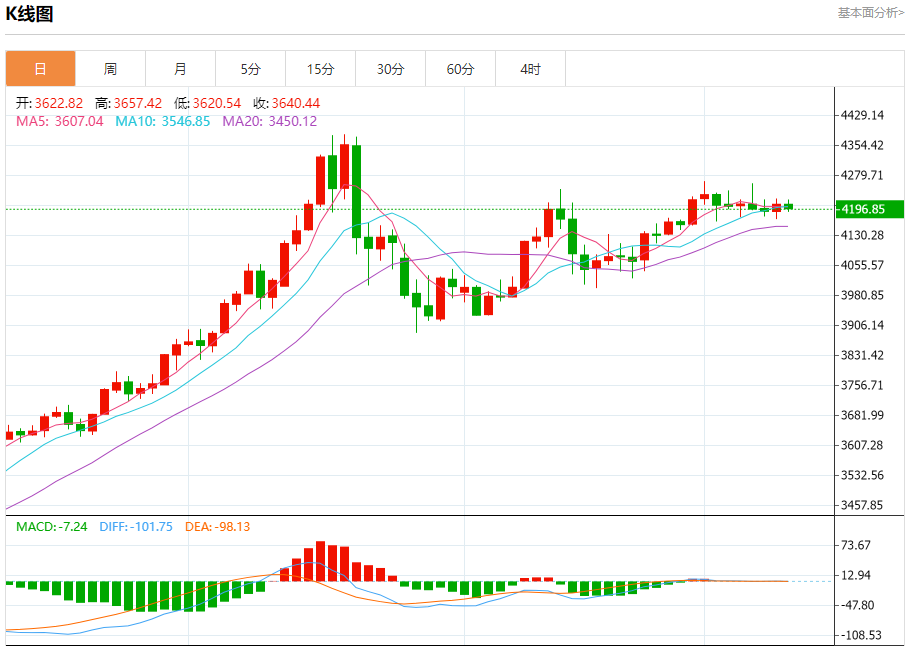The height and width of the screenshot is (646, 907).
Task: Click the MA5 indicator label
Action: click(x=60, y=121)
